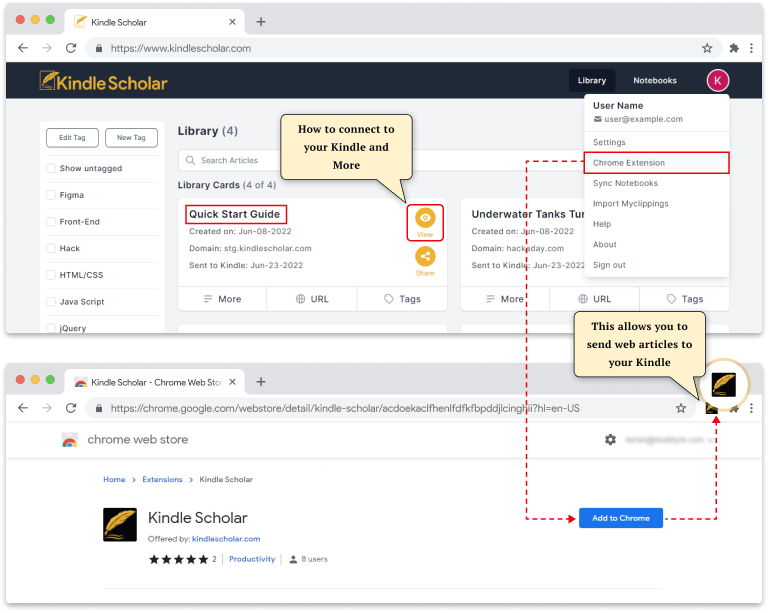Screen dimensions: 768x613
Task: Click the New Tag button
Action: (131, 138)
